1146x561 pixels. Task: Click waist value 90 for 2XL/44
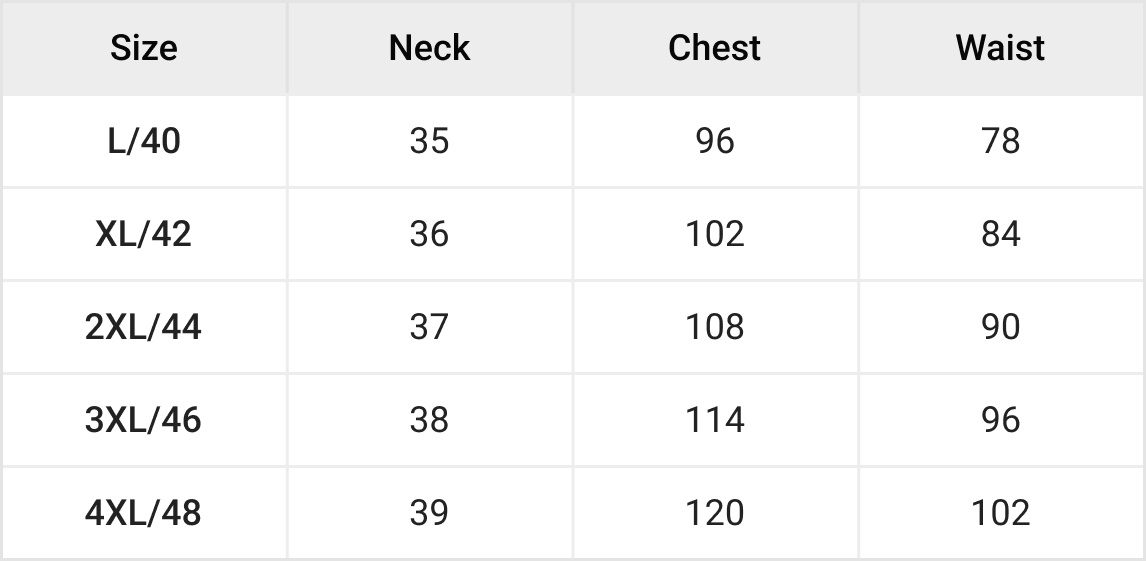point(1000,327)
